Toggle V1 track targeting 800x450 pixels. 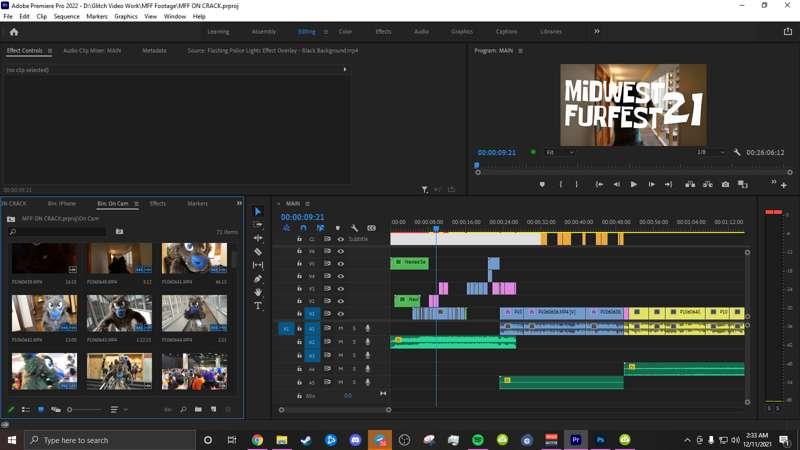pos(312,314)
